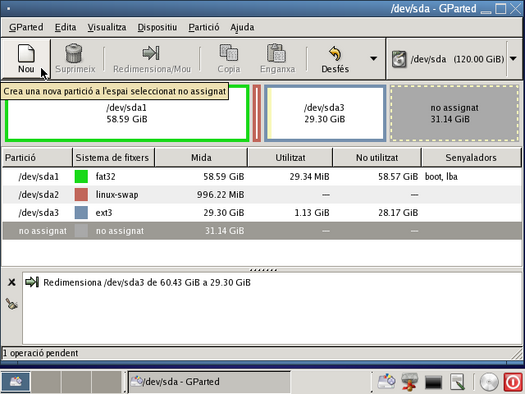Click the resize arrow icon beside pending operation

tap(32, 282)
